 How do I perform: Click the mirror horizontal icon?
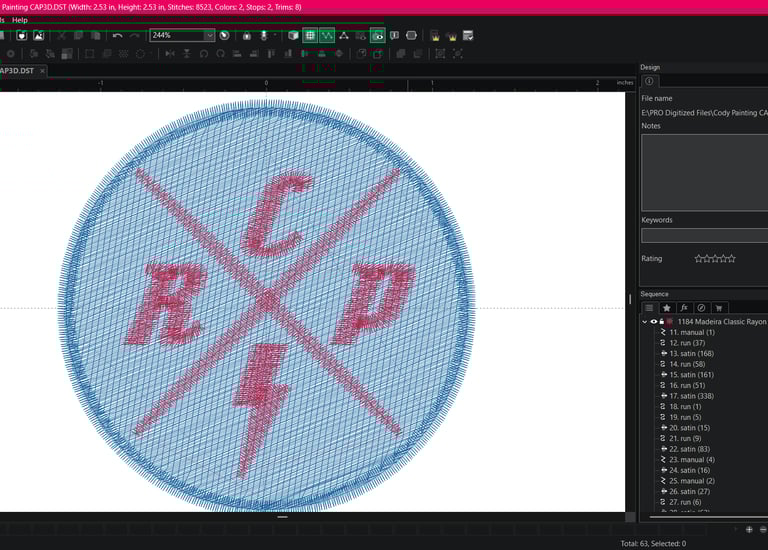click(x=170, y=54)
